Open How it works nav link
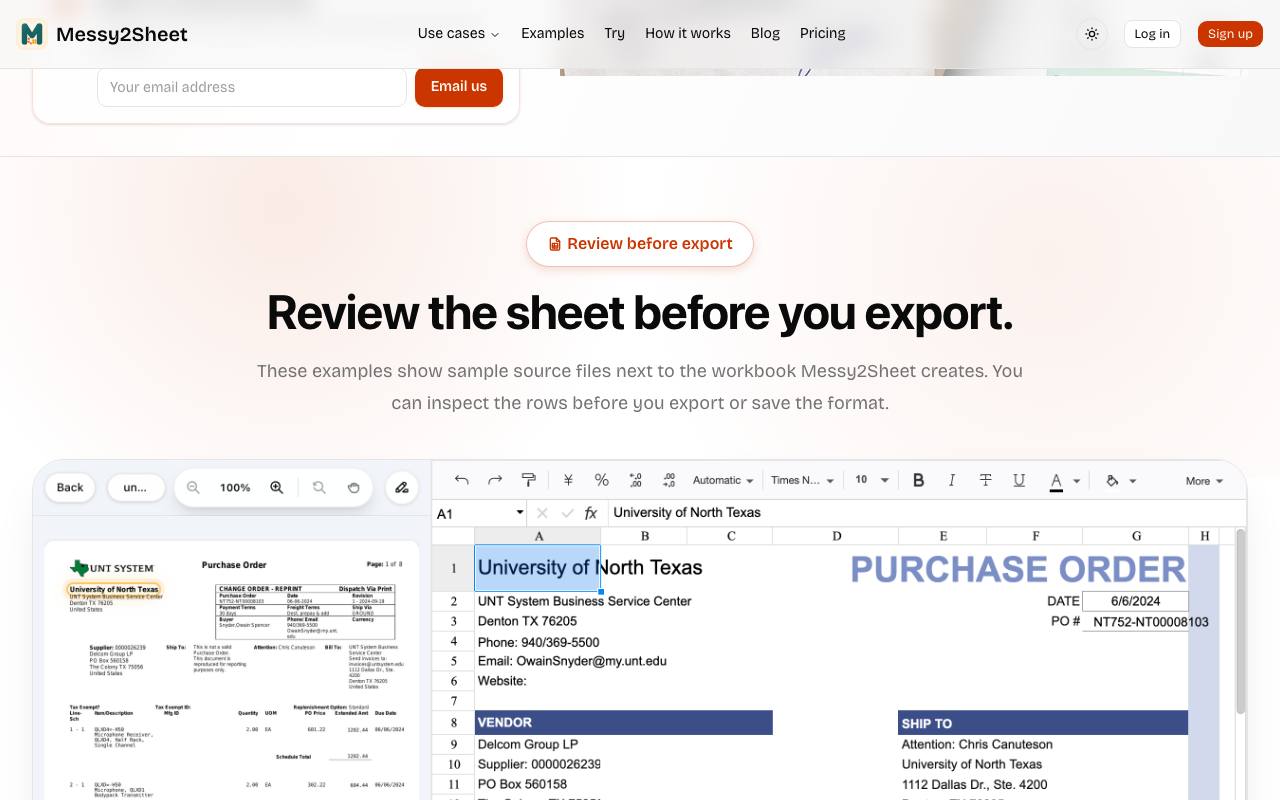 688,34
